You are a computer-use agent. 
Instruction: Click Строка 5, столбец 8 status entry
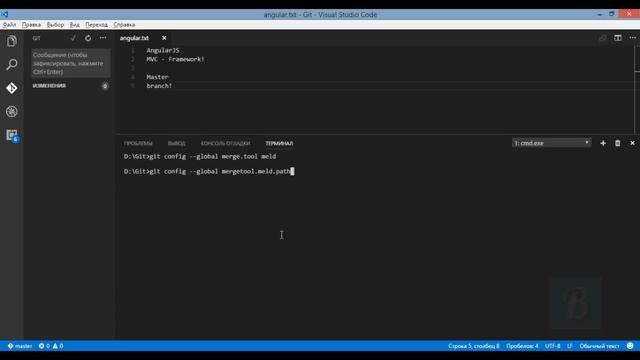click(x=473, y=346)
